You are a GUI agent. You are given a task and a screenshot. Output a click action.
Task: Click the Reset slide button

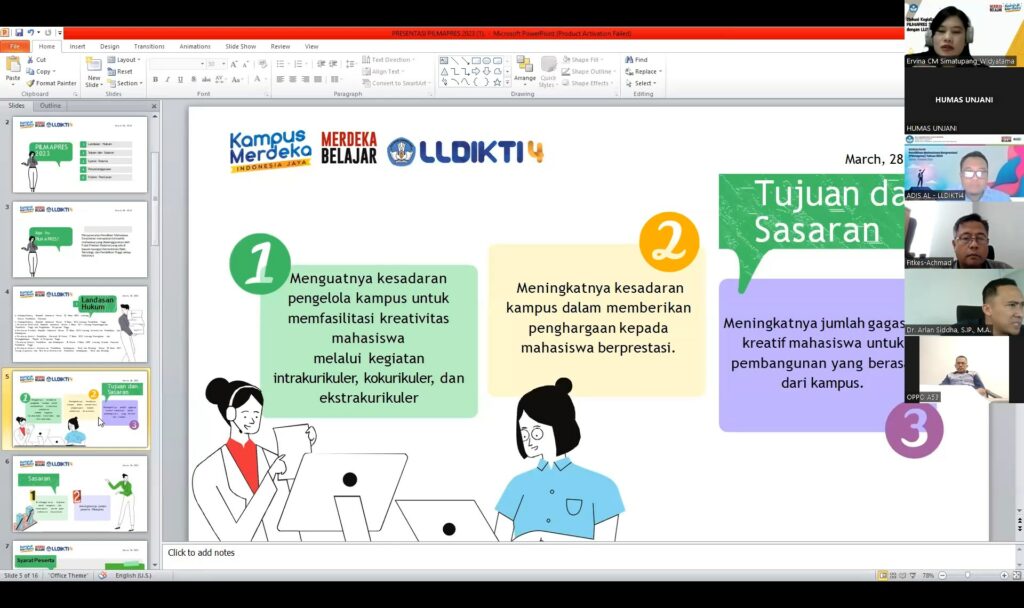coord(120,71)
